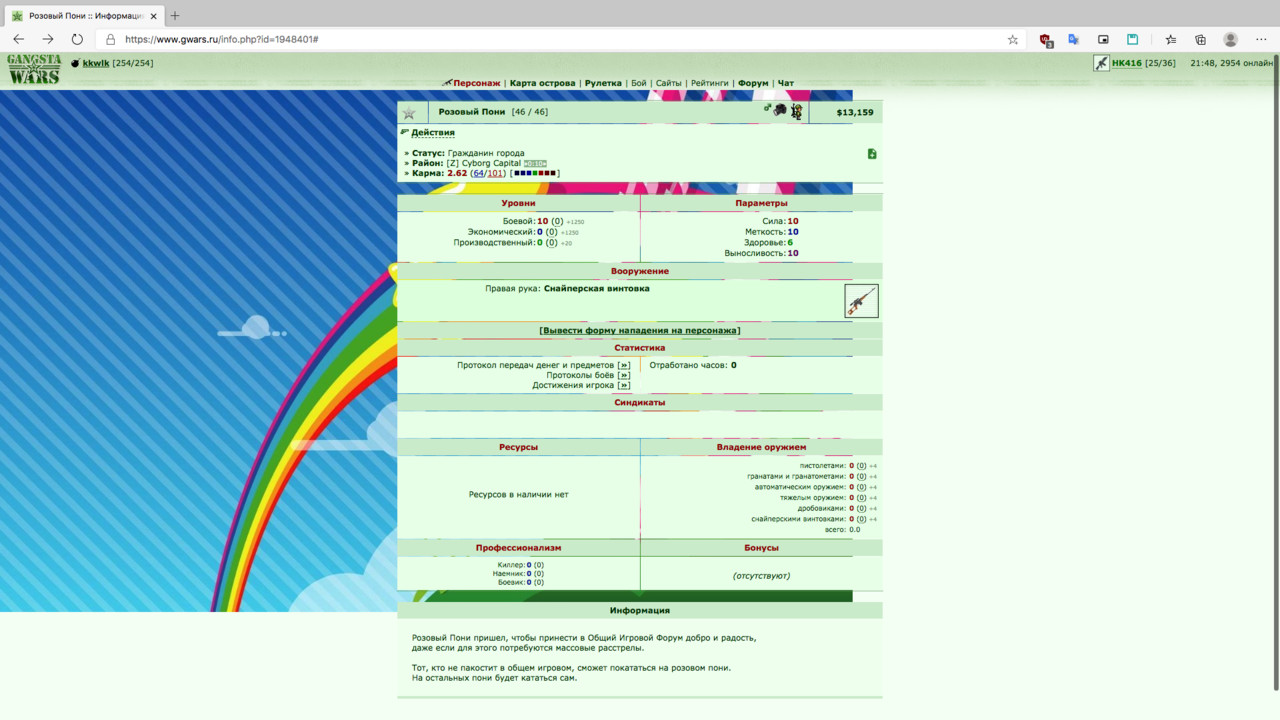Click the karma value 64 link
This screenshot has width=1280, height=720.
pyautogui.click(x=478, y=173)
